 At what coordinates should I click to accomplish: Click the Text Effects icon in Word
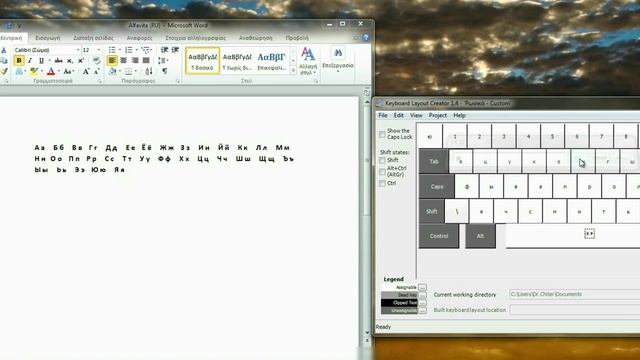[x=19, y=72]
